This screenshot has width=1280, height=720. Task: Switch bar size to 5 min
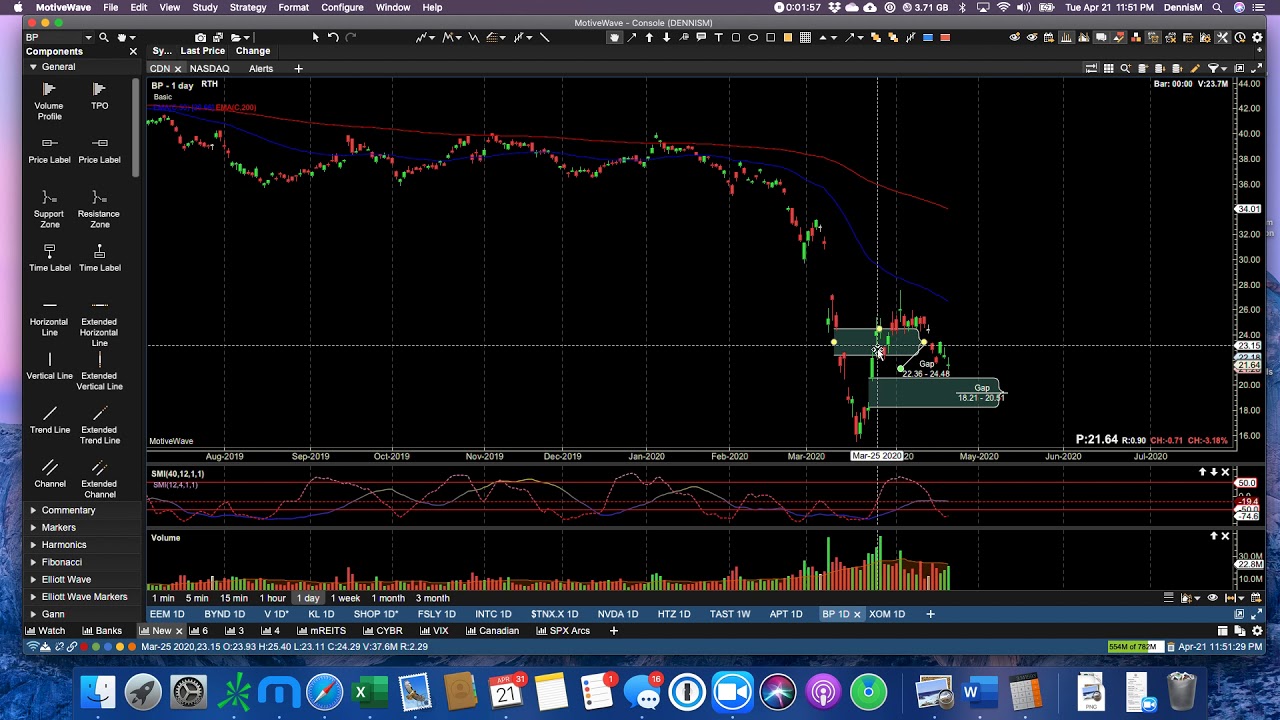(197, 598)
